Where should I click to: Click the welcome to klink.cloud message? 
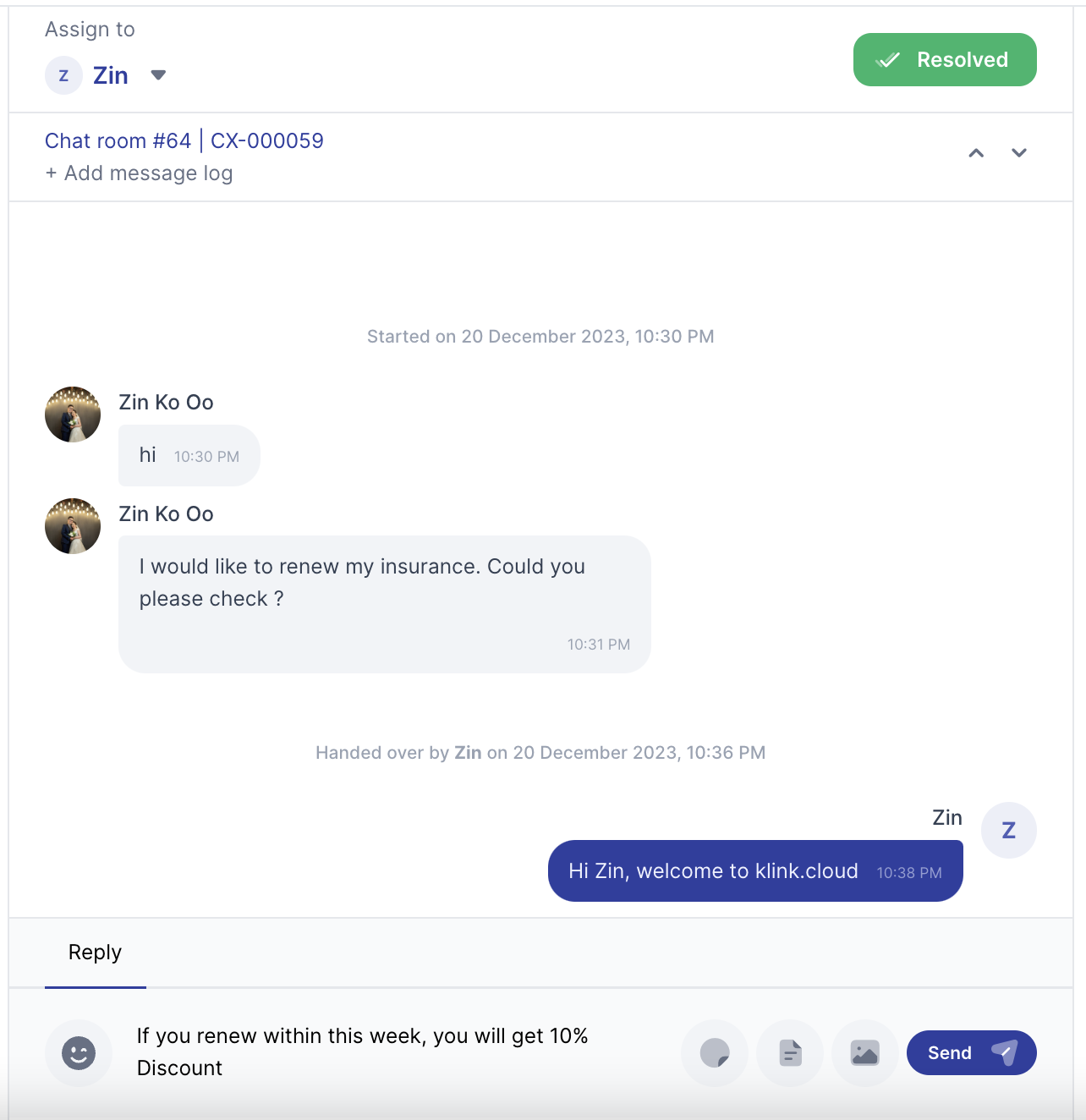click(754, 871)
